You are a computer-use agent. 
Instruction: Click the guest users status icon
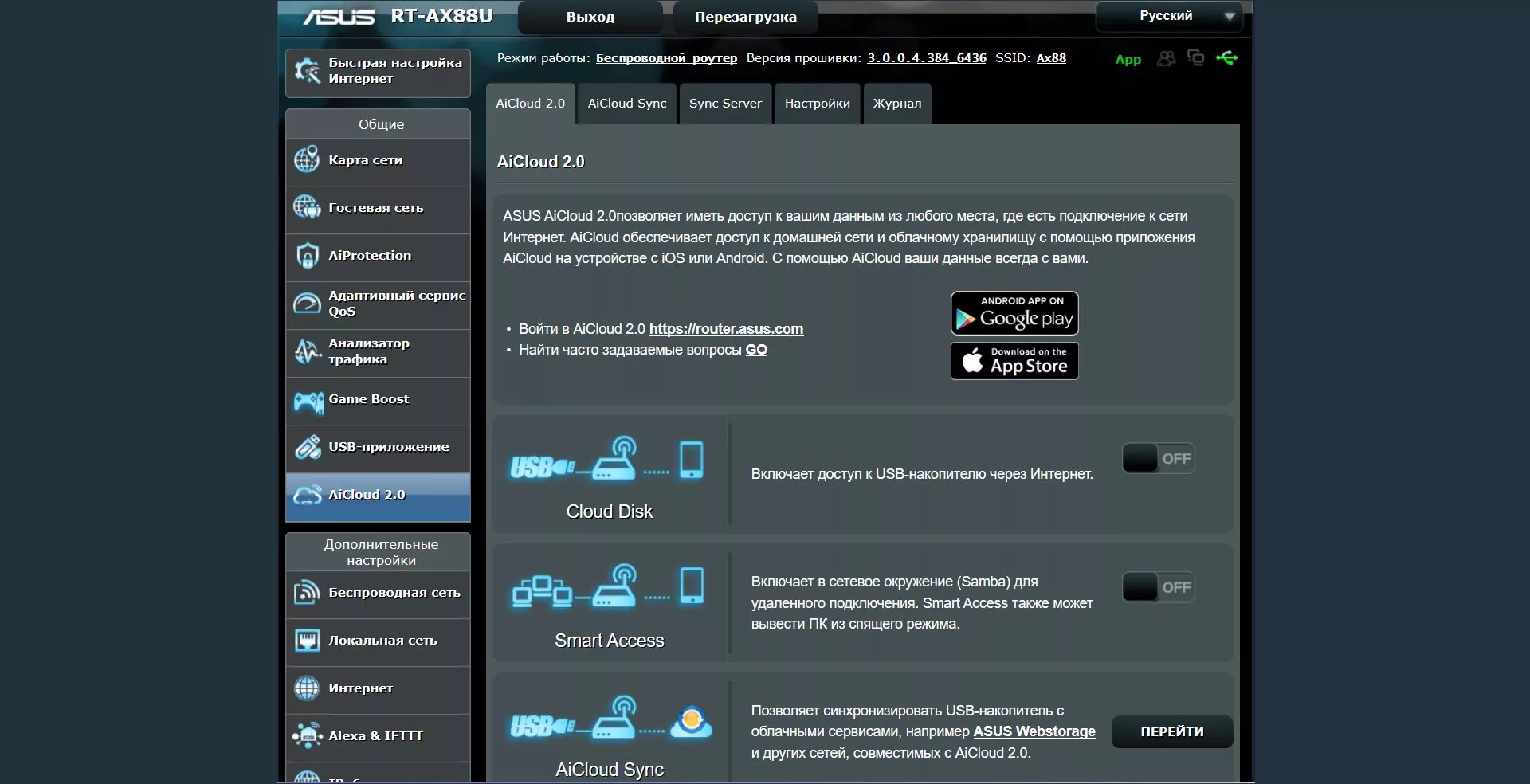[x=1166, y=58]
